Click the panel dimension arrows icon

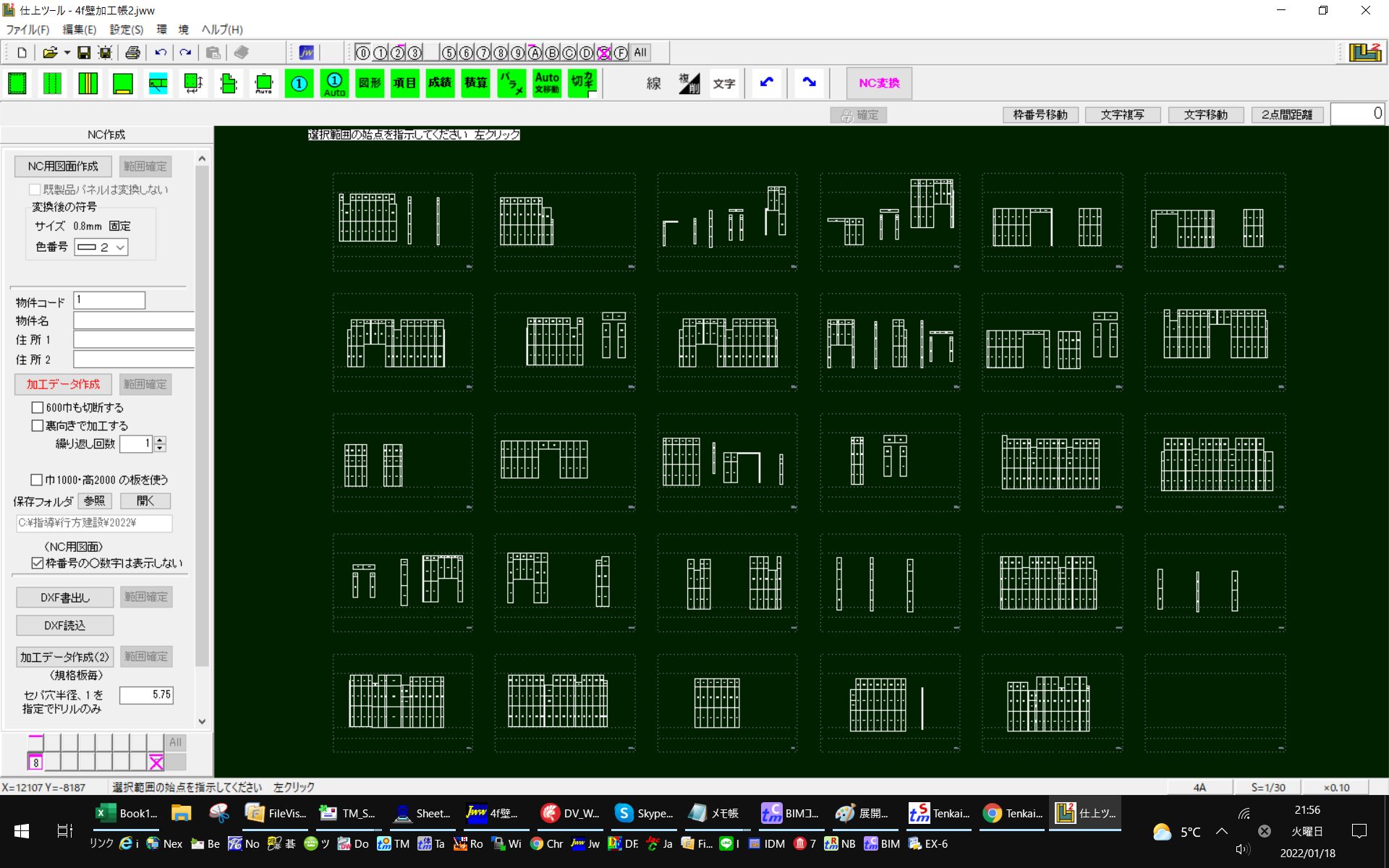click(193, 83)
